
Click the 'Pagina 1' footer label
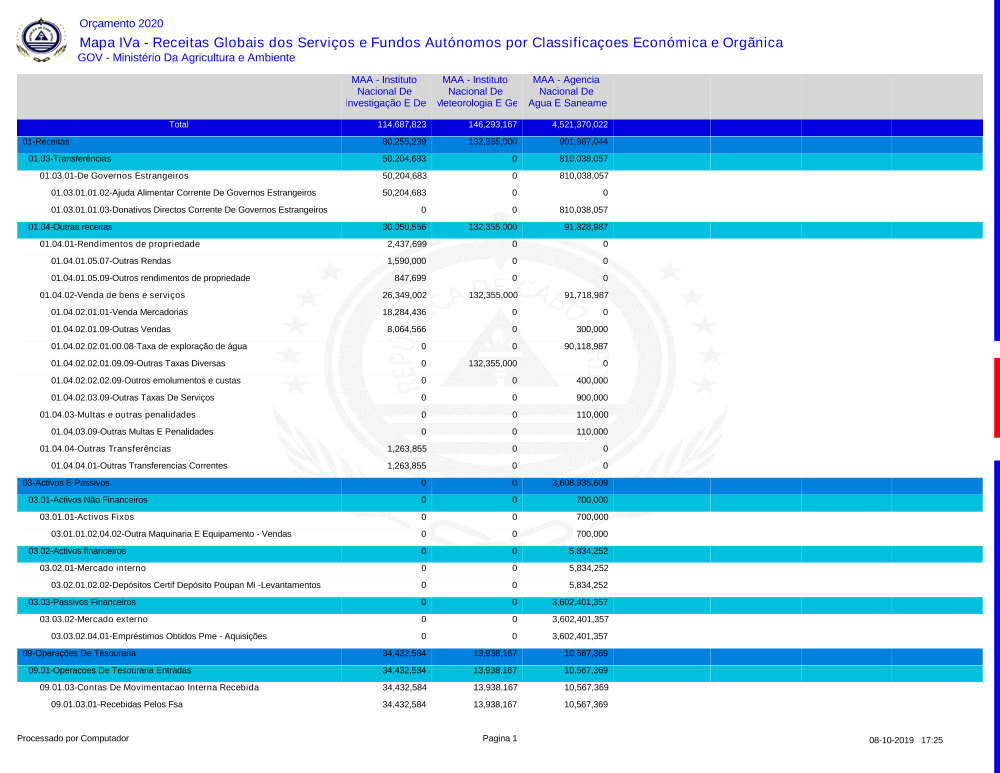tap(500, 738)
